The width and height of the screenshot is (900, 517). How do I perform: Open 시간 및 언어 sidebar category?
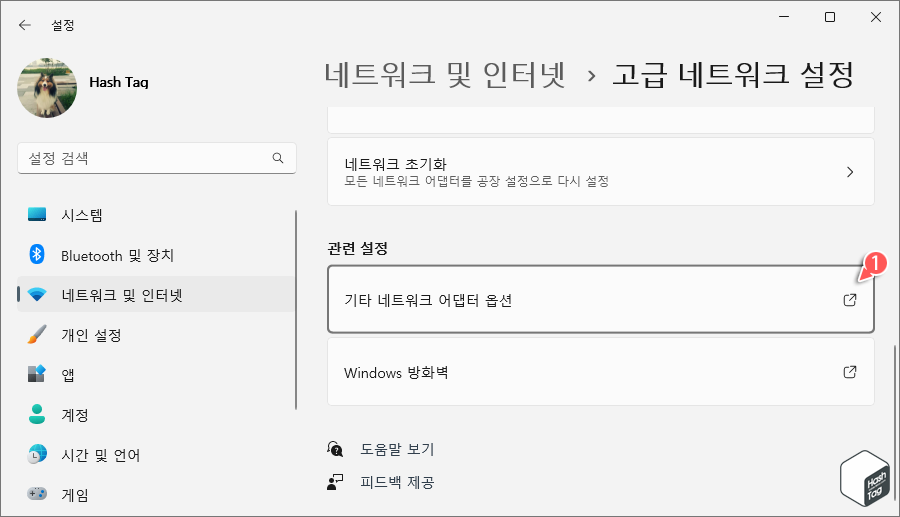(x=157, y=454)
